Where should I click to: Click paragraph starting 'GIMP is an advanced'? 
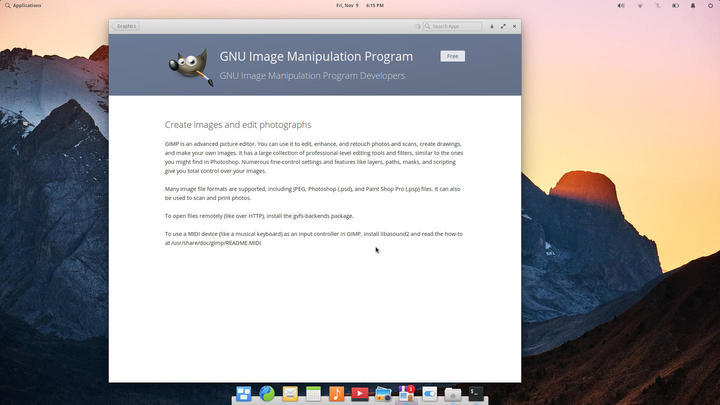314,157
